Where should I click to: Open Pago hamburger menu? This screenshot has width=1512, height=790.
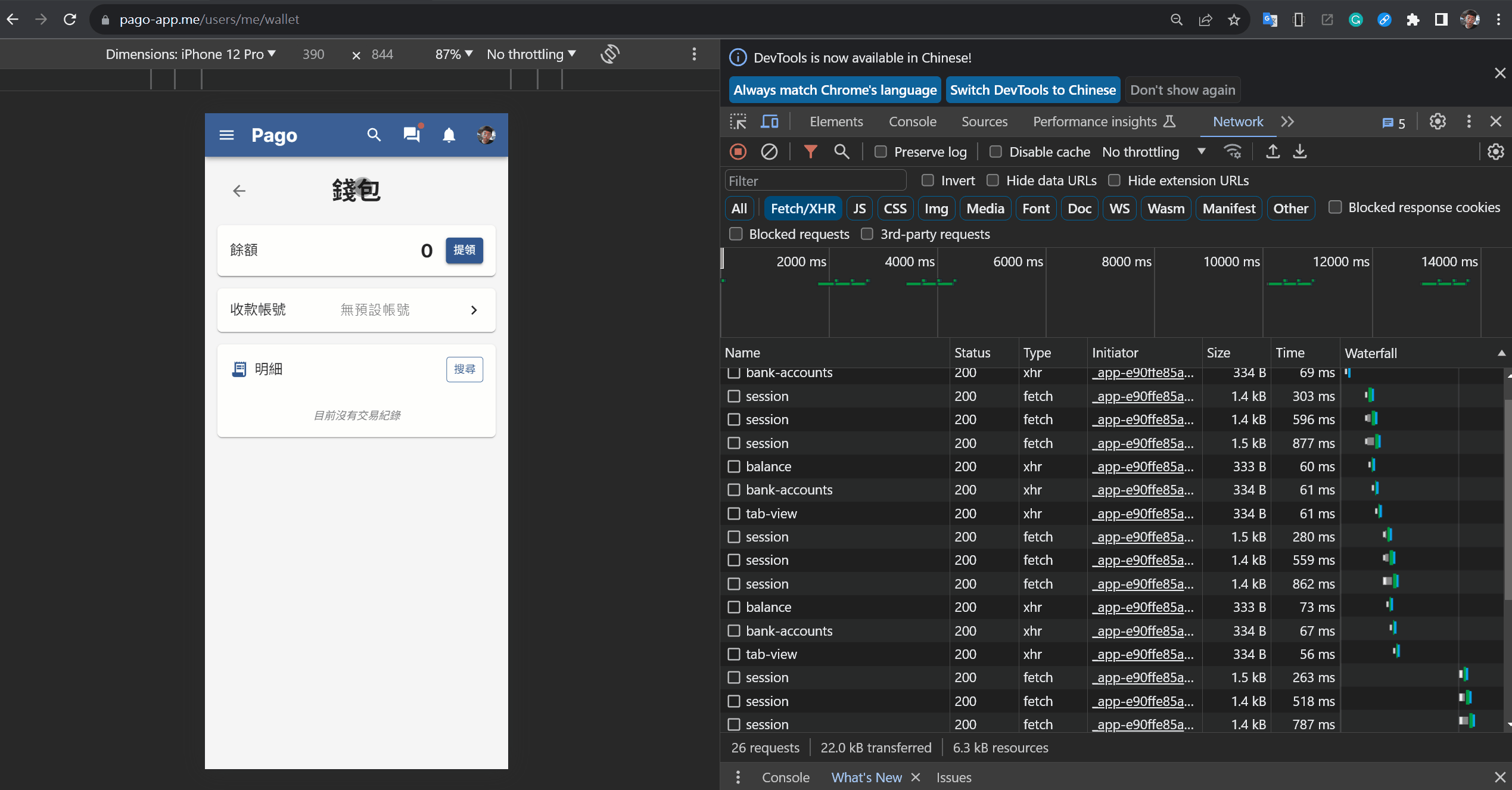pos(226,135)
